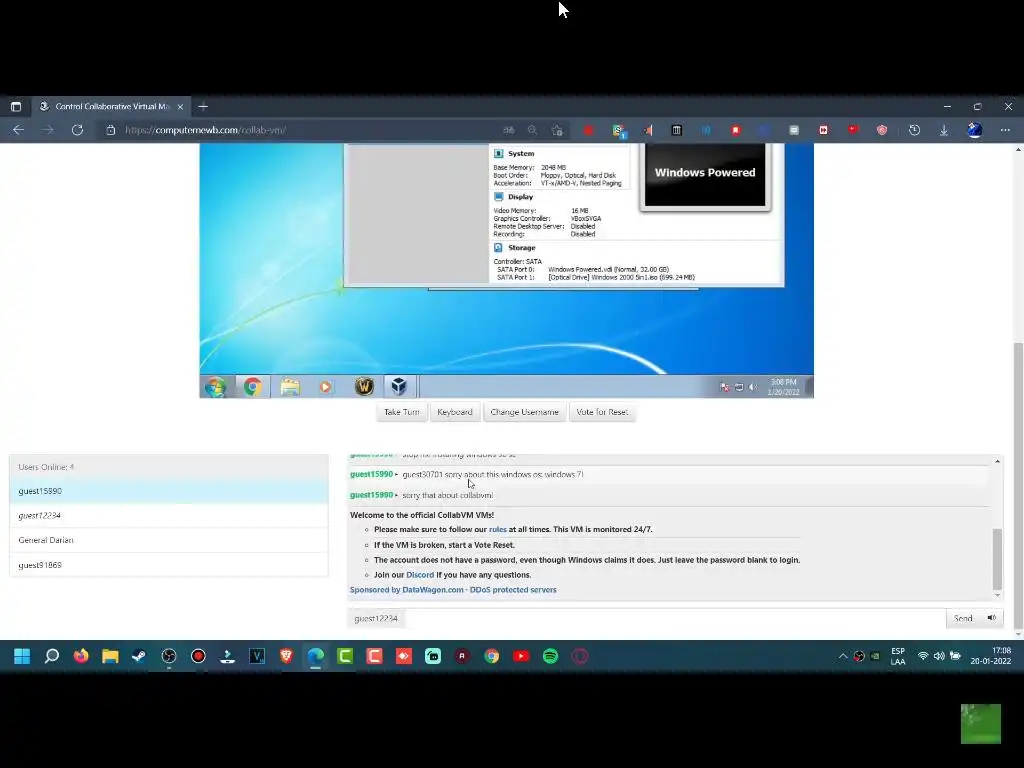Reload the current page

[77, 130]
